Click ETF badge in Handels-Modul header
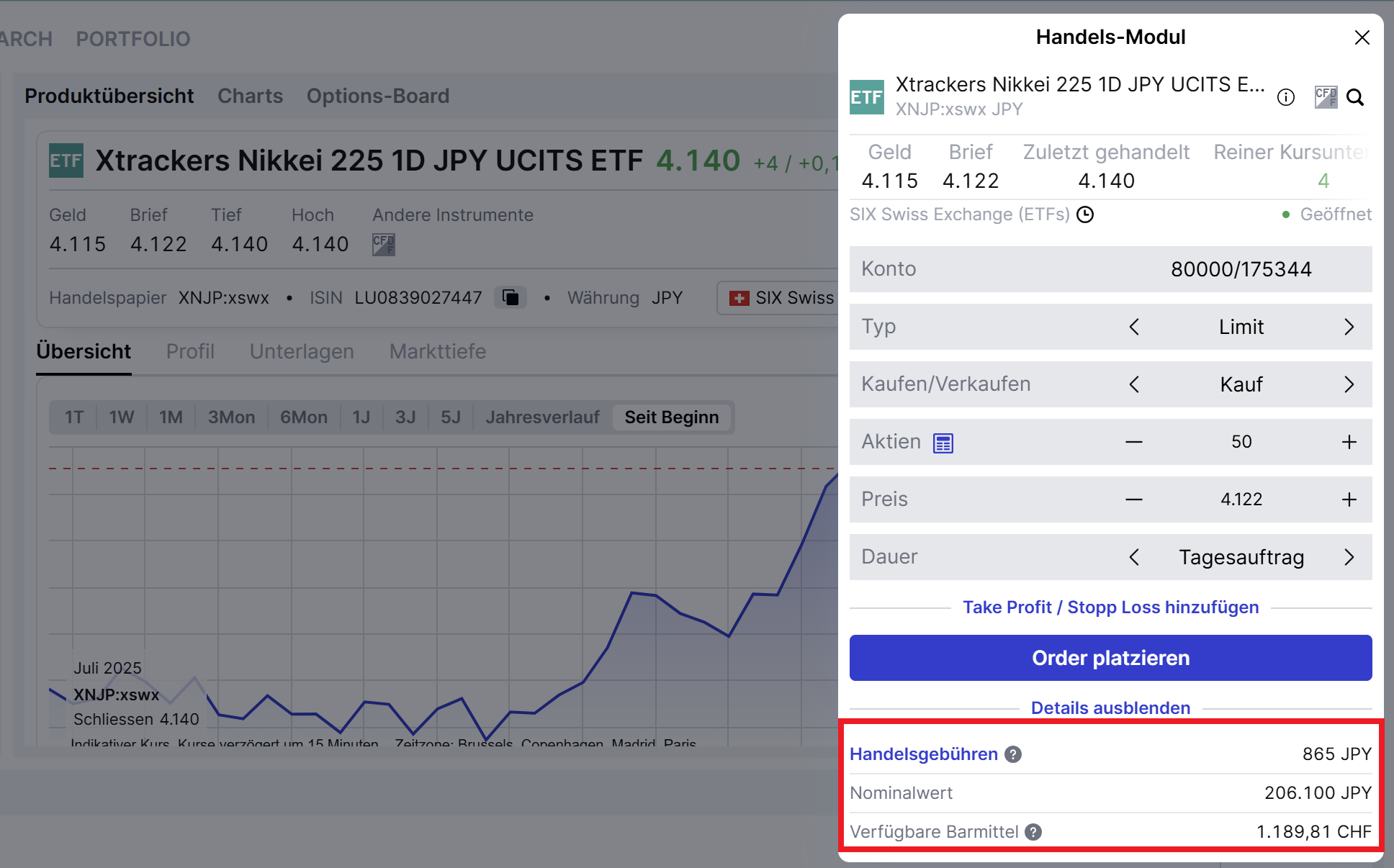 867,97
